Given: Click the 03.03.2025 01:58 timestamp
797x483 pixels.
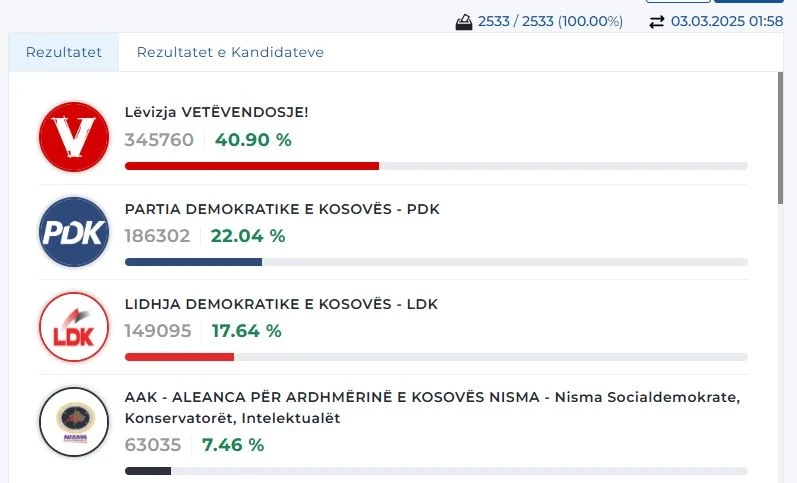Looking at the screenshot, I should click(x=726, y=22).
